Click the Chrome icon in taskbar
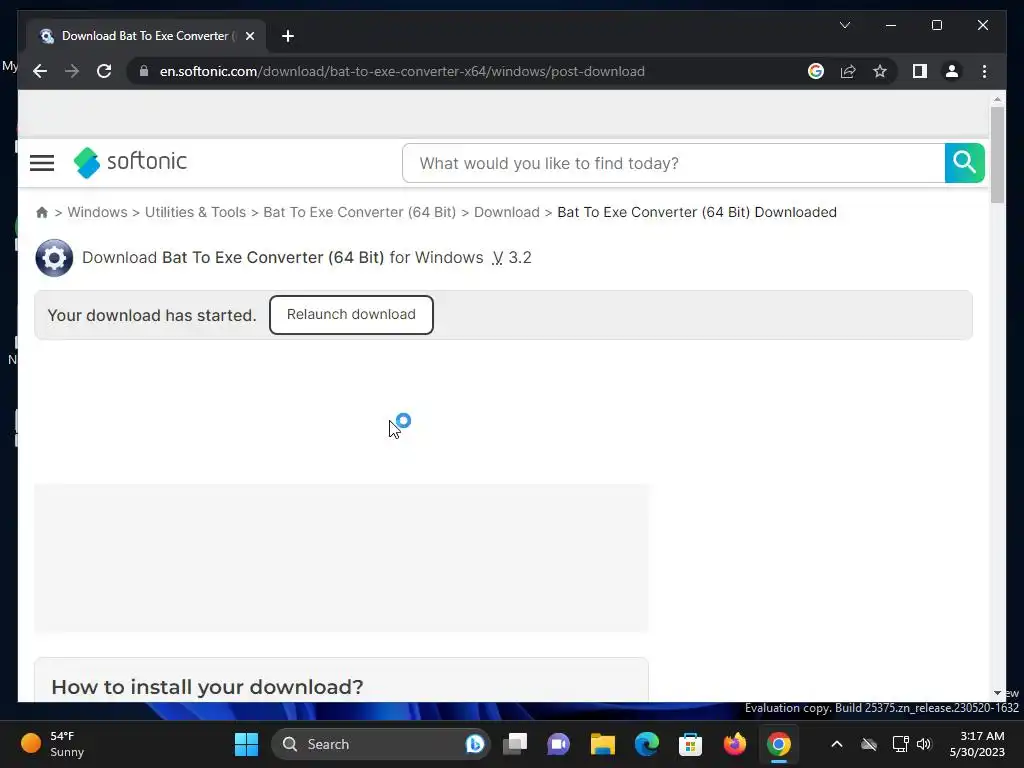Screen dimensions: 1024x768 [778, 744]
